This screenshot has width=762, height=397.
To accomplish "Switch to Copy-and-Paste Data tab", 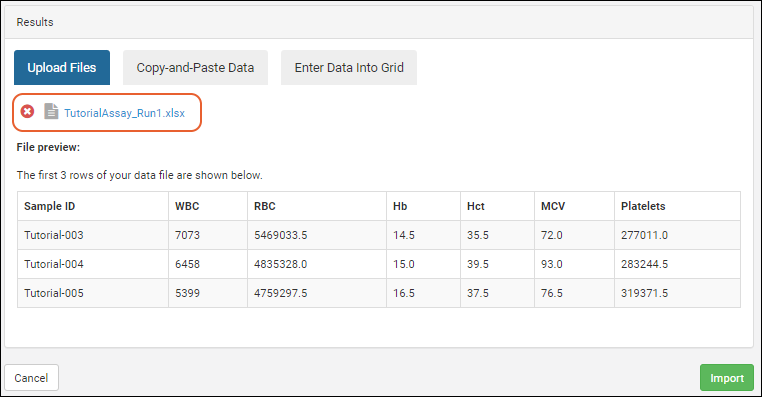I will pos(195,68).
